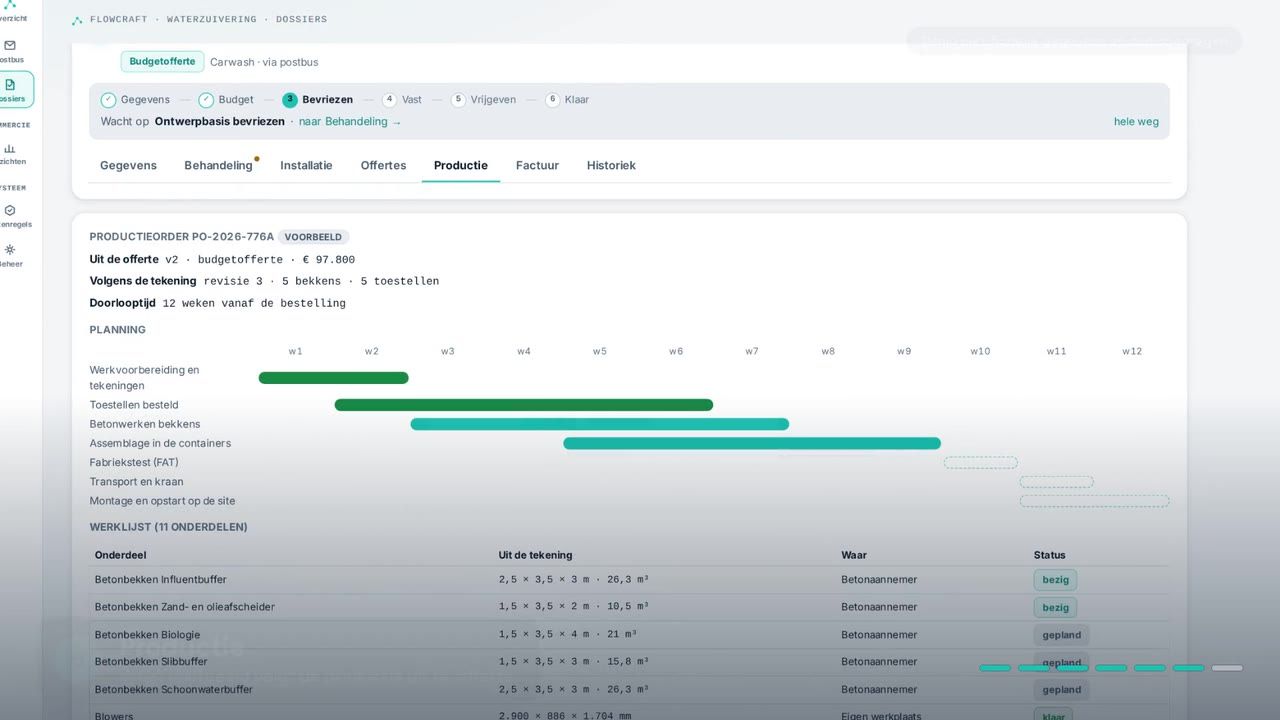The width and height of the screenshot is (1280, 720).
Task: Open the Postbus mail icon in sidebar
Action: pyautogui.click(x=10, y=46)
